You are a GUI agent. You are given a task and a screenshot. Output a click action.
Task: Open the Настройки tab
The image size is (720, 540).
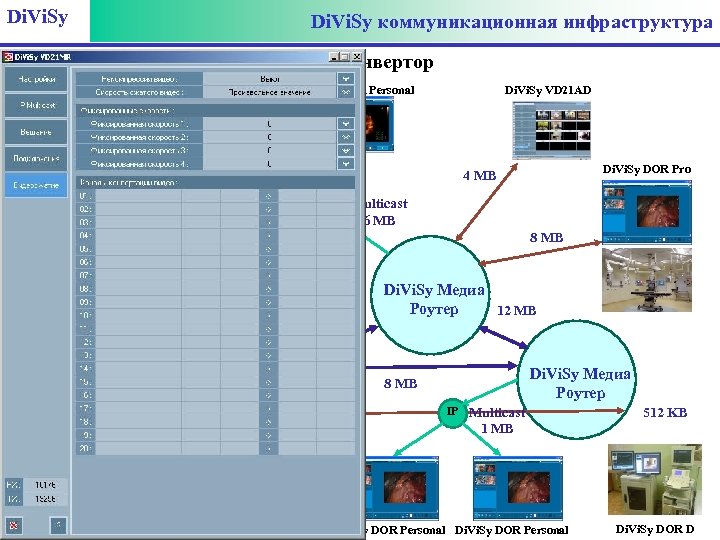(36, 79)
